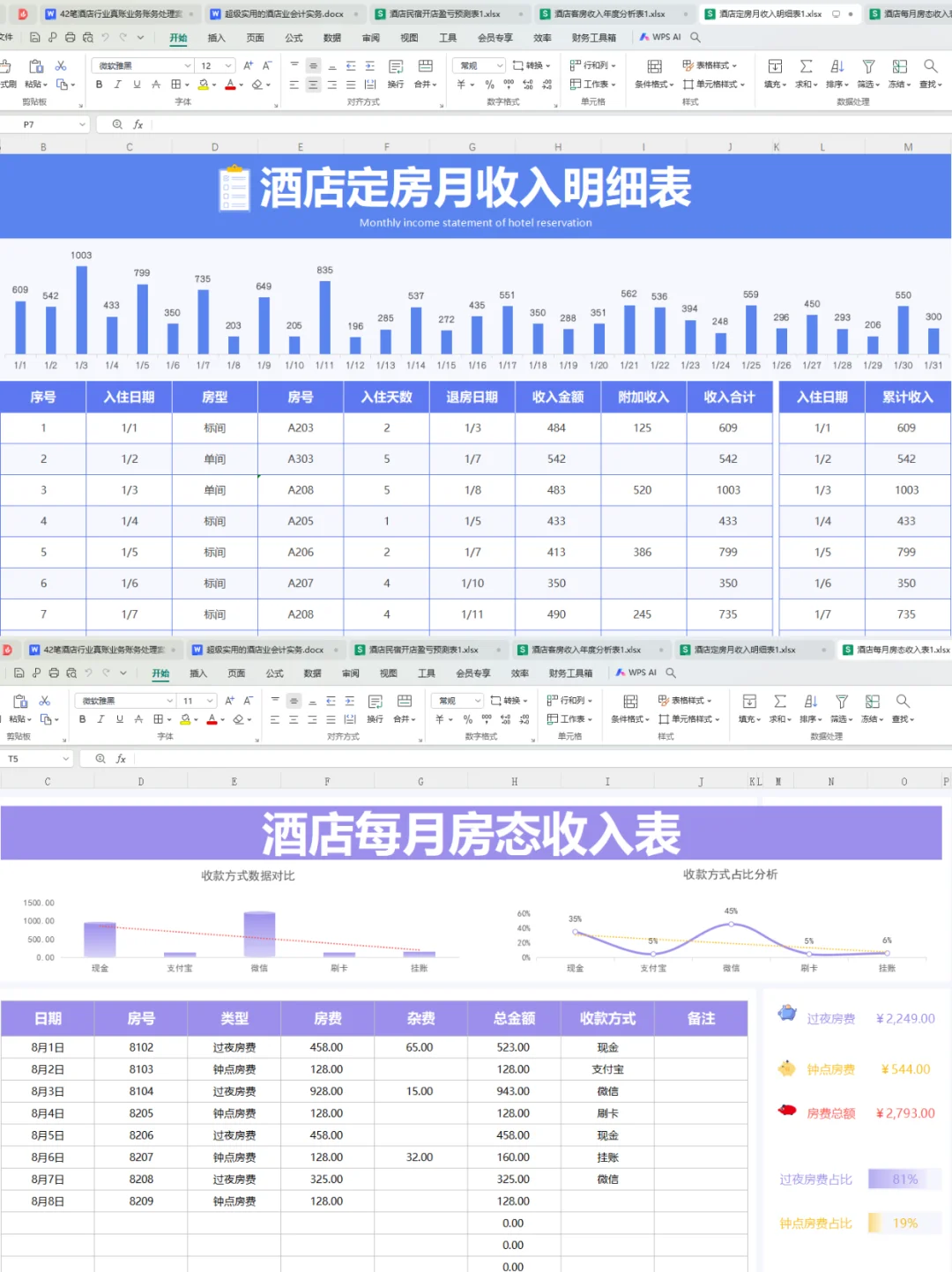Click the red font color swatch in bottom window
Screen dimensions: 952x1272
tap(212, 719)
